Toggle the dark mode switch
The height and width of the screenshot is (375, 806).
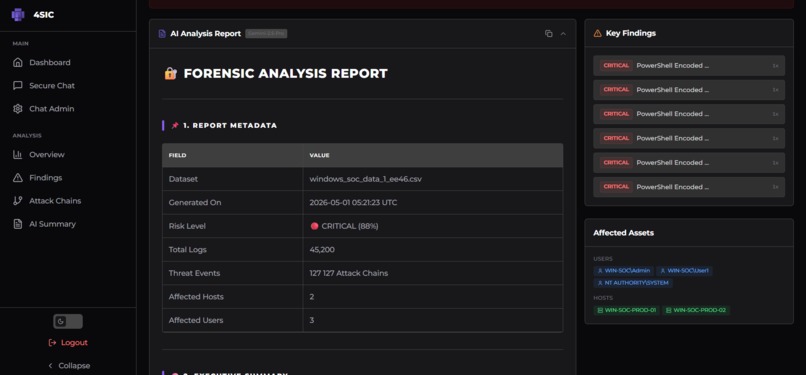coord(68,322)
